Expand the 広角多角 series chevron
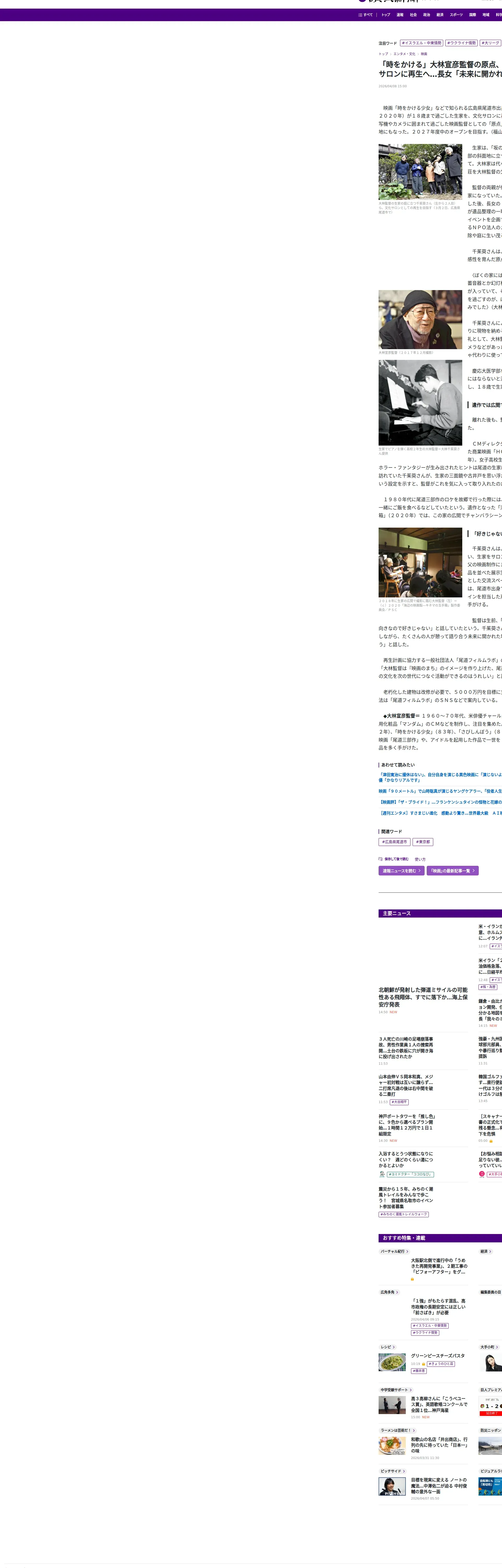Screen dimensions: 502x1568 coord(397,1292)
